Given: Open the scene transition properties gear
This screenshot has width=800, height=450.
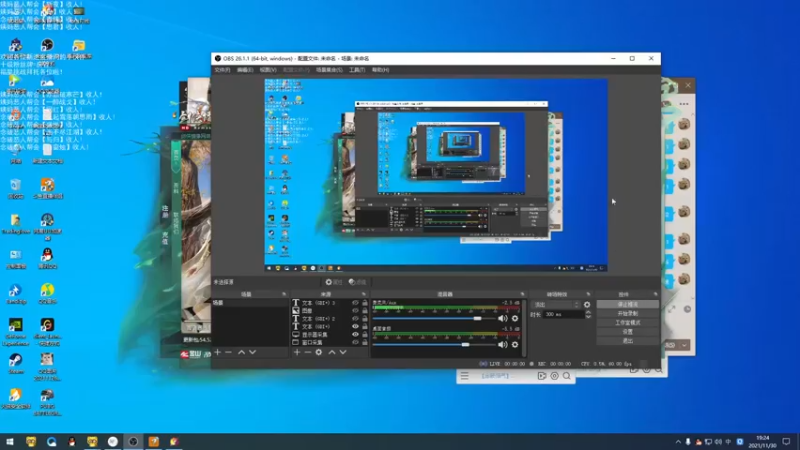Looking at the screenshot, I should point(587,305).
